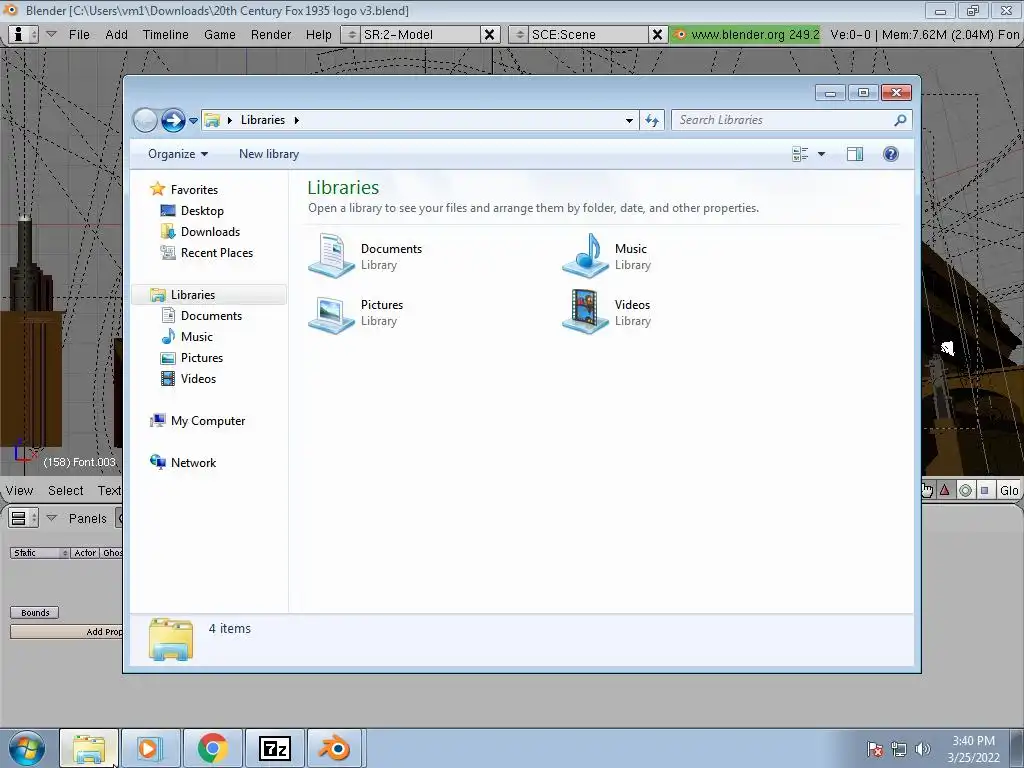Expand the Libraries breadcrumb arrow

coord(296,120)
